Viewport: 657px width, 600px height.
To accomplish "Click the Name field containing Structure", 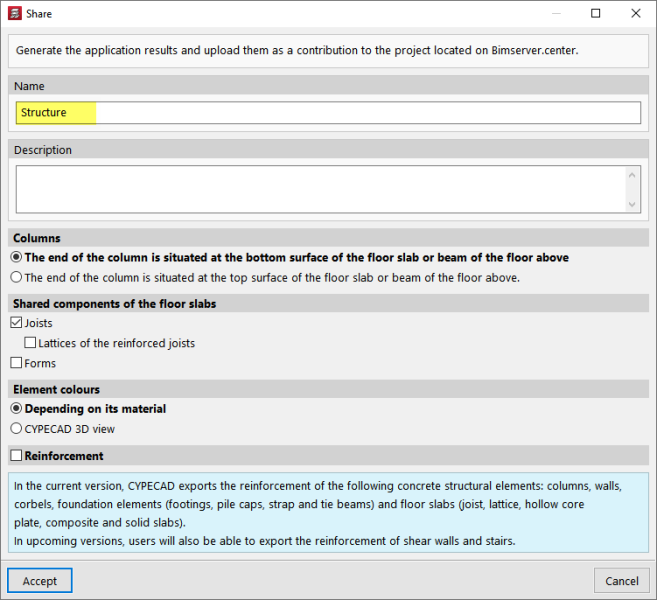I will point(328,113).
